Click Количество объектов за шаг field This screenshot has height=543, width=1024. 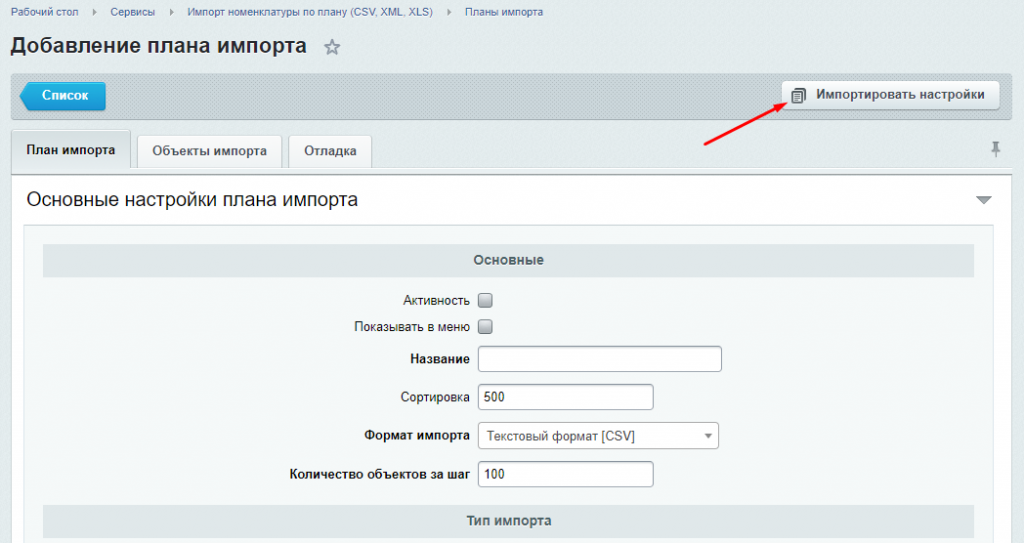coord(566,474)
